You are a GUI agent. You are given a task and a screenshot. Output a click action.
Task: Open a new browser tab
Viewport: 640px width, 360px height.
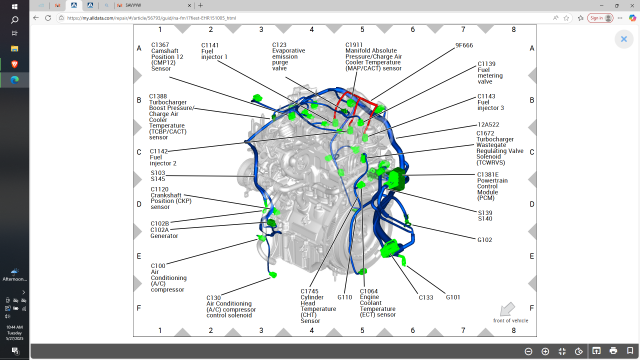200,5
